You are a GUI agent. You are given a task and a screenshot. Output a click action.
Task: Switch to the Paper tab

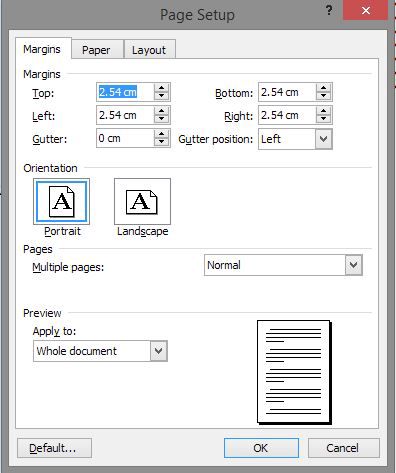click(96, 50)
